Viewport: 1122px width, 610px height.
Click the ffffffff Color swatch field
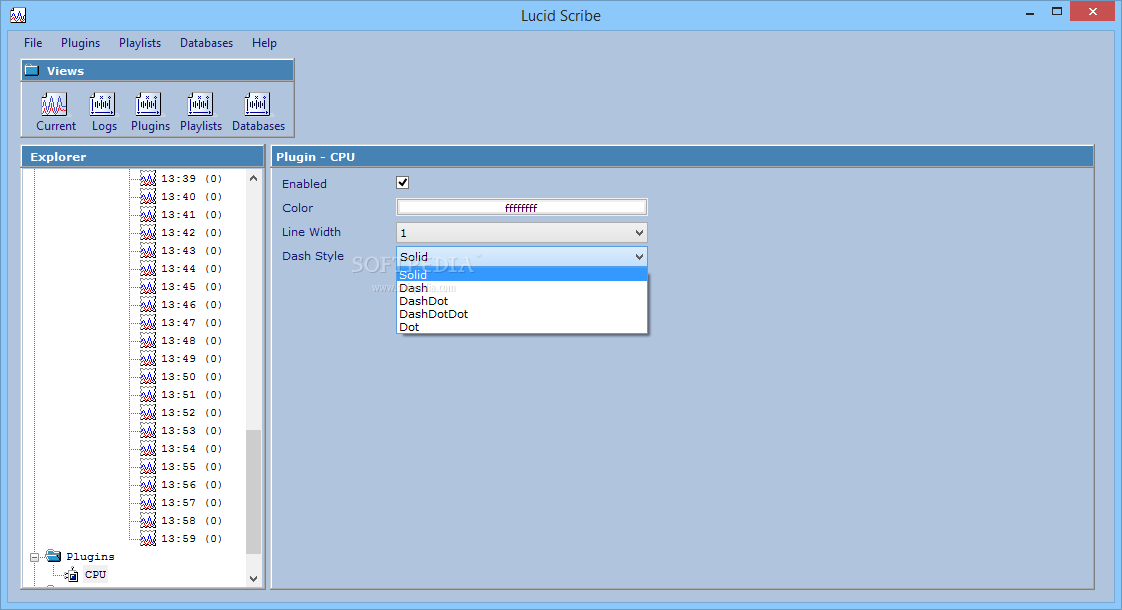[x=522, y=208]
